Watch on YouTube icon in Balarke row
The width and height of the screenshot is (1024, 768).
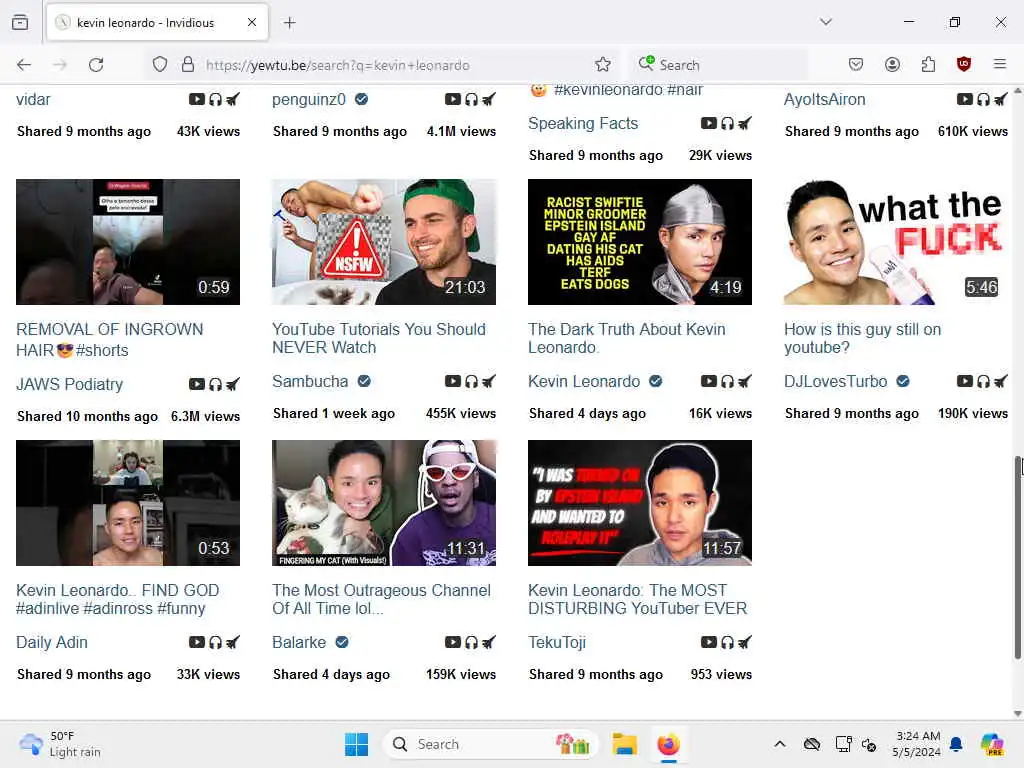453,642
